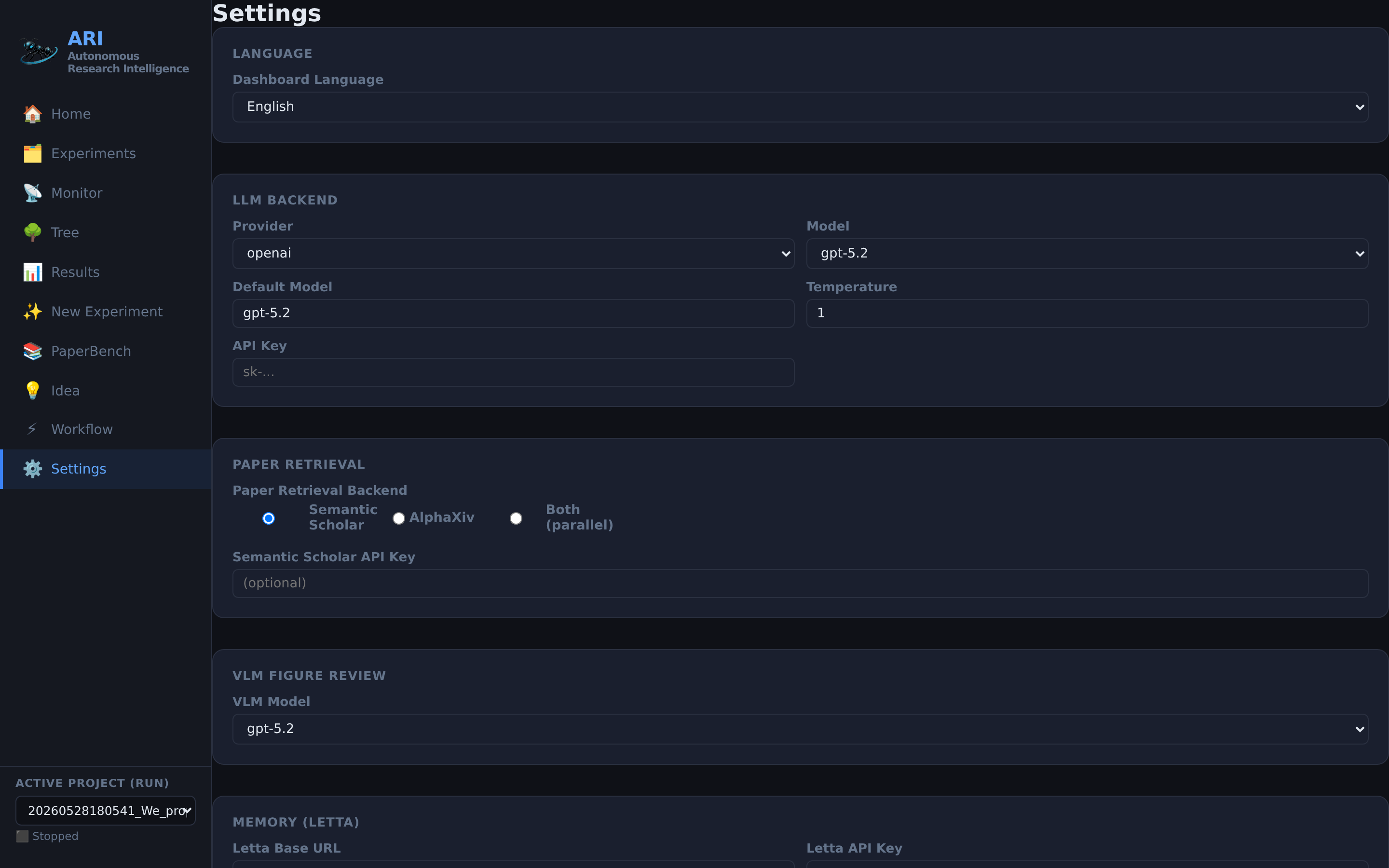This screenshot has width=1389, height=868.
Task: Click the Monitor satellite dish icon
Action: tap(33, 193)
